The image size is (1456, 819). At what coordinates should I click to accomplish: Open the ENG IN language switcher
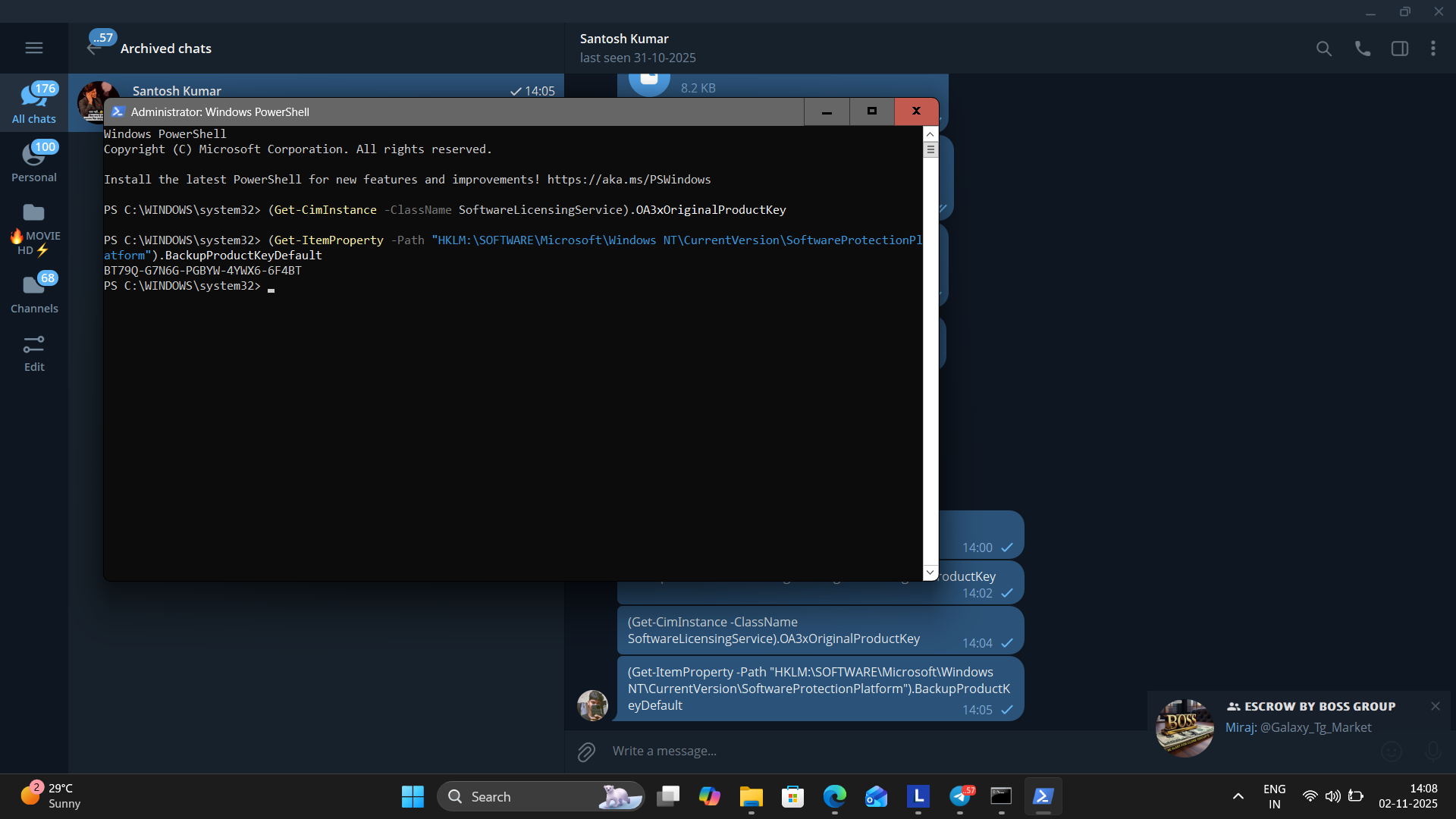coord(1274,796)
